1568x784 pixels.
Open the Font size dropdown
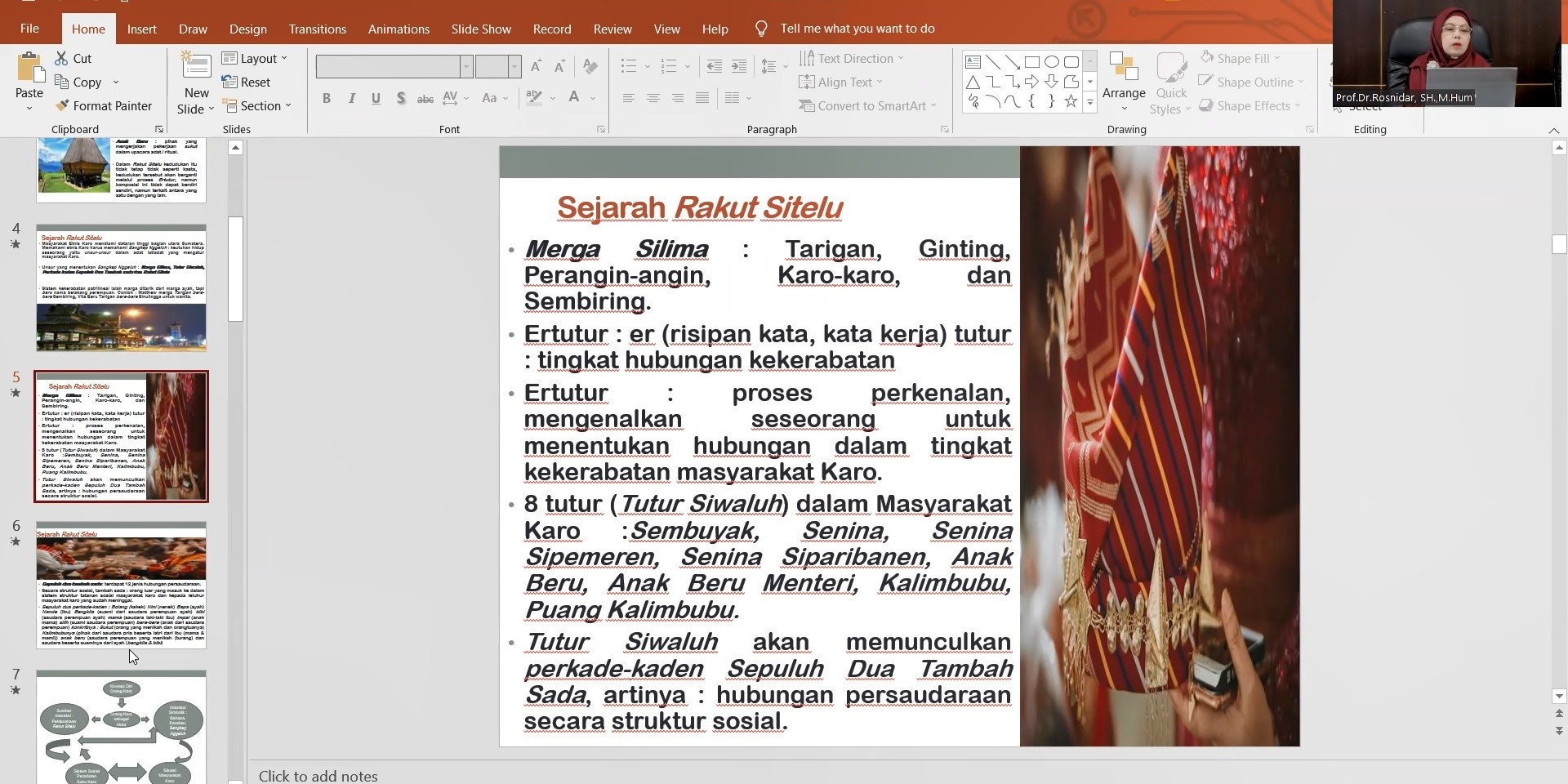(514, 66)
